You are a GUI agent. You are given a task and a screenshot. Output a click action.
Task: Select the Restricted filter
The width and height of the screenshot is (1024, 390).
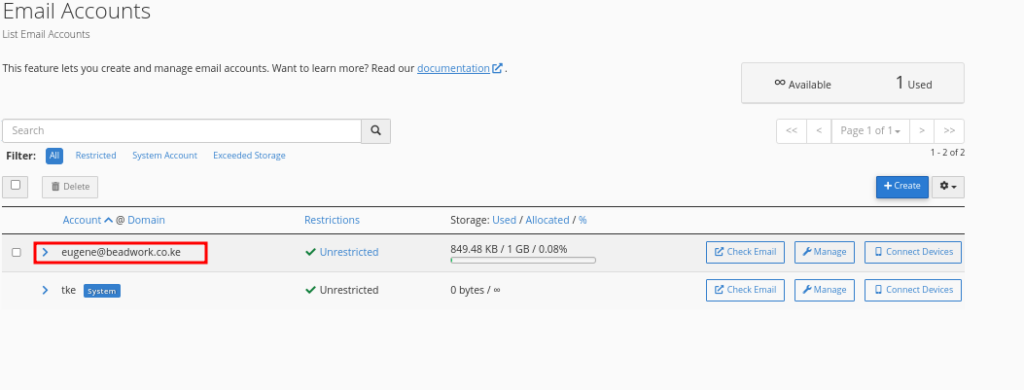pyautogui.click(x=96, y=155)
